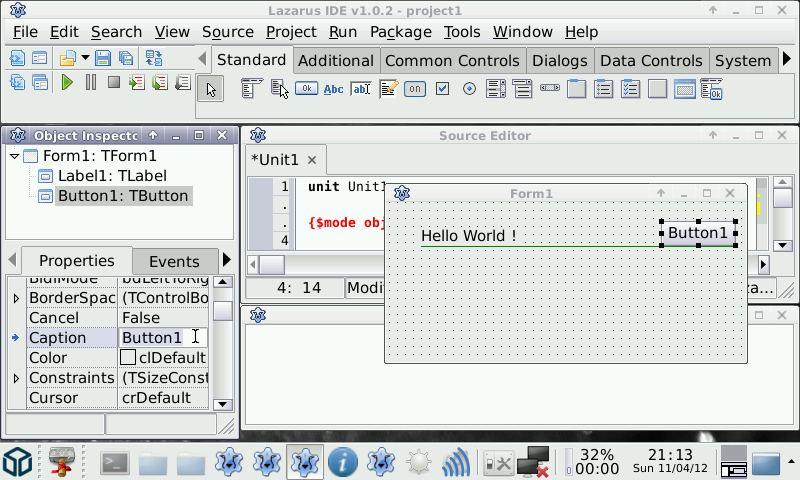Image resolution: width=800 pixels, height=480 pixels.
Task: Click the New Unit toolbar icon
Action: [17, 58]
